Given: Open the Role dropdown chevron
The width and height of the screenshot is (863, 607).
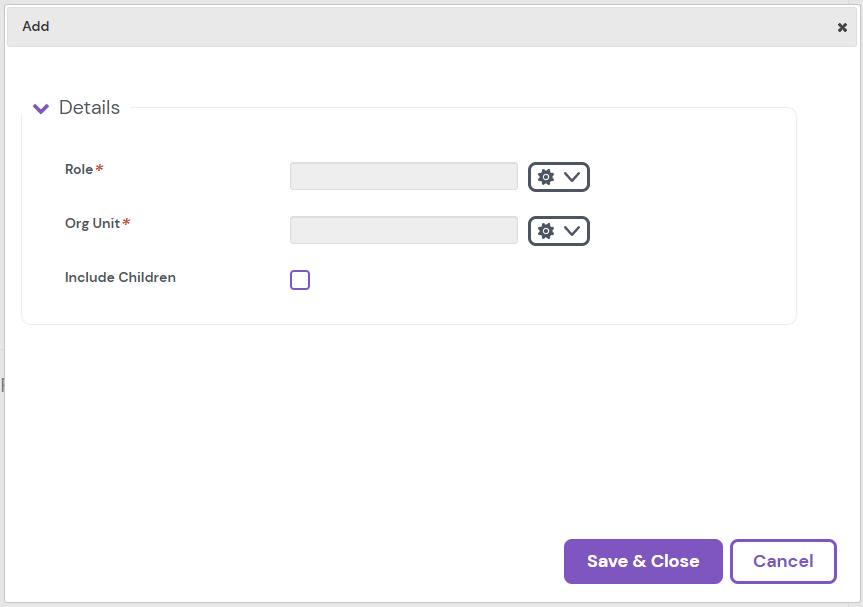Looking at the screenshot, I should click(x=571, y=176).
